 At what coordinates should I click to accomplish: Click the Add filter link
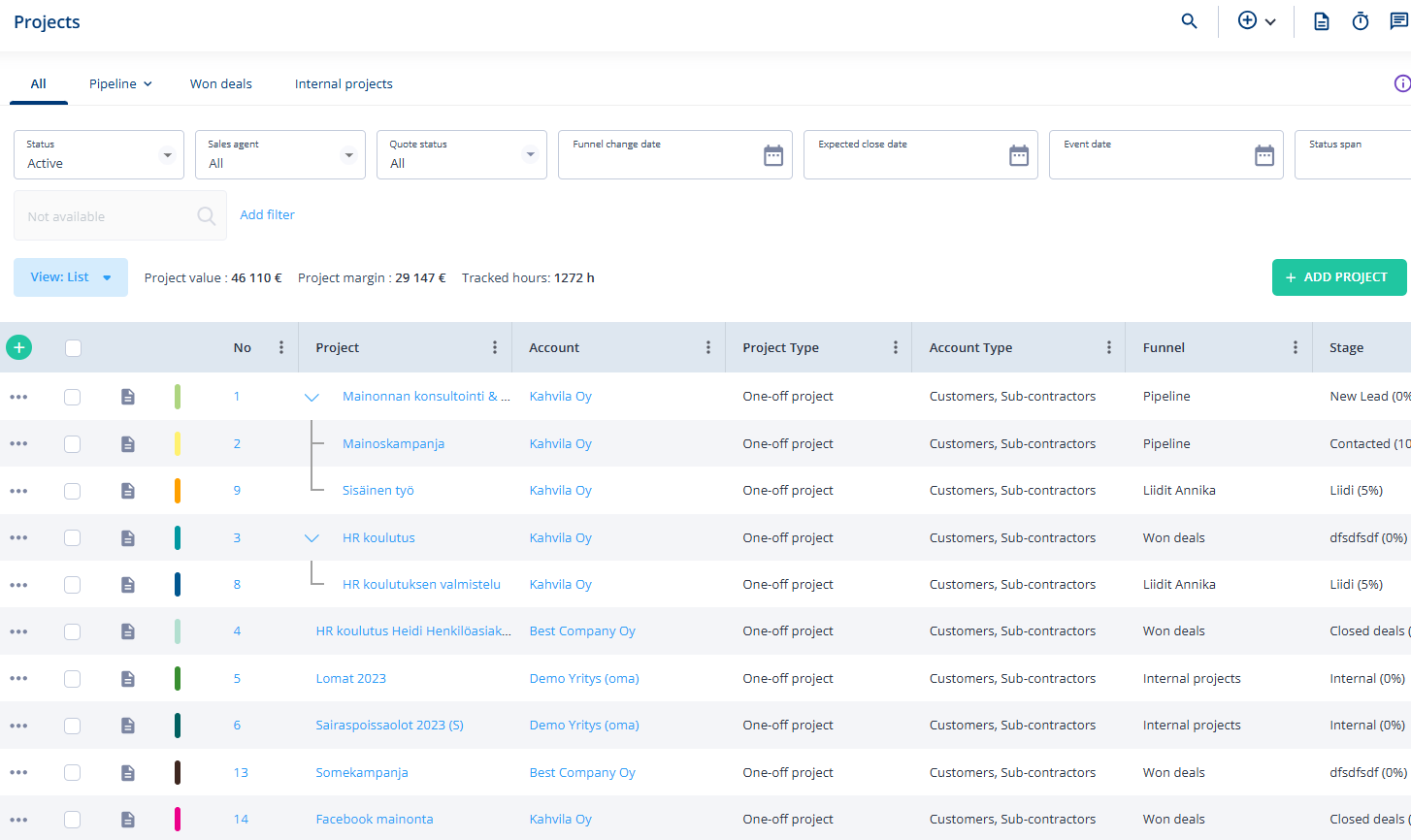coord(267,215)
